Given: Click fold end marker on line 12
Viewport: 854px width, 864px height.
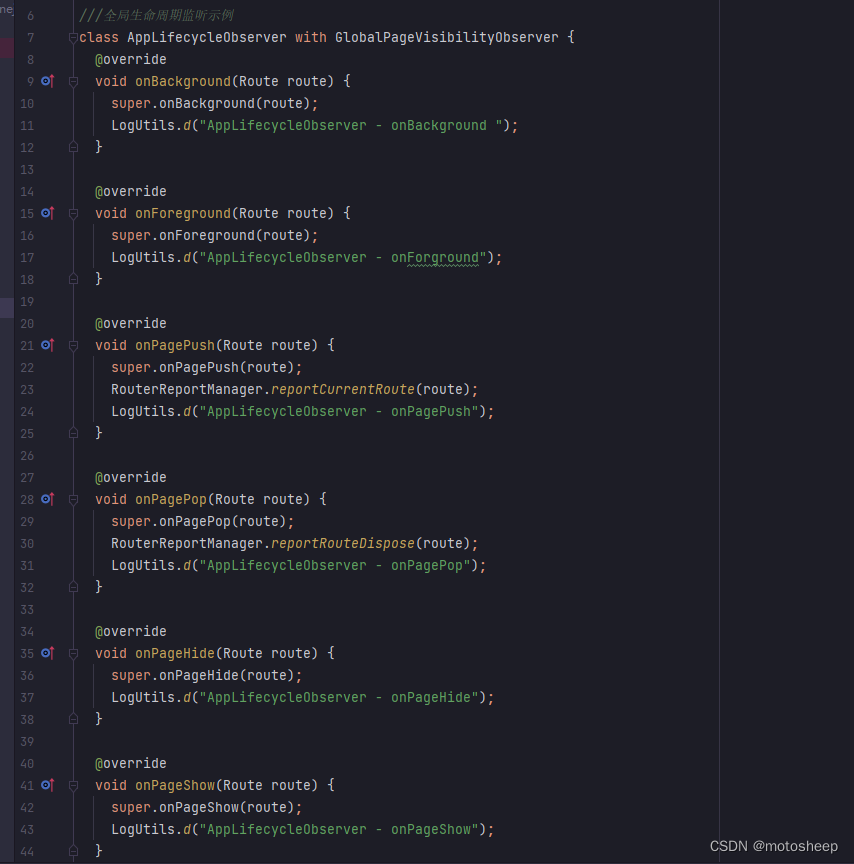Looking at the screenshot, I should (73, 147).
